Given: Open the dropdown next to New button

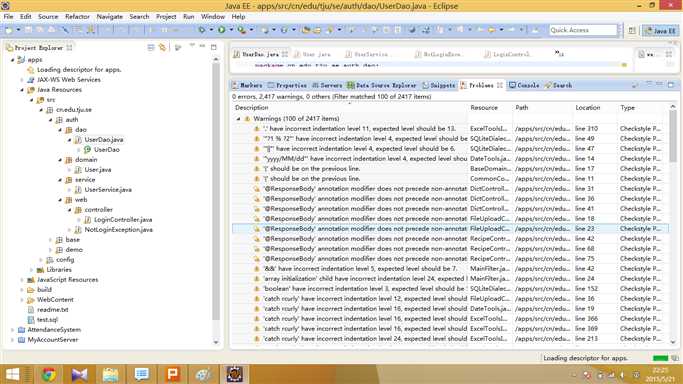Looking at the screenshot, I should 18,30.
